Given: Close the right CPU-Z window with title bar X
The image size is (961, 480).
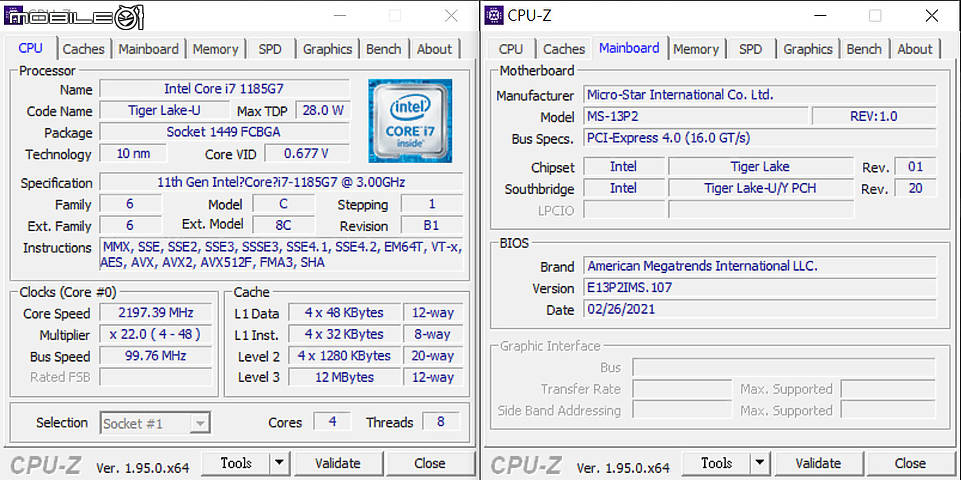Looking at the screenshot, I should 932,16.
